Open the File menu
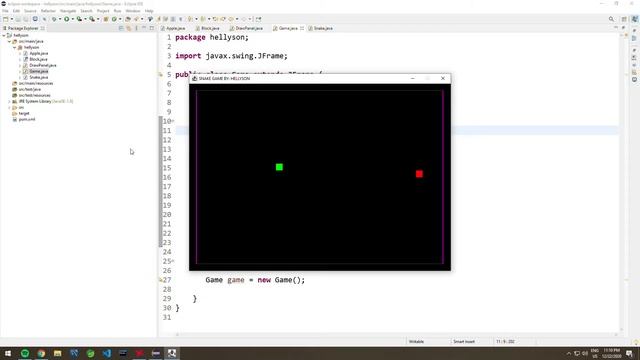Viewport: 640px width, 360px height. (x=5, y=11)
